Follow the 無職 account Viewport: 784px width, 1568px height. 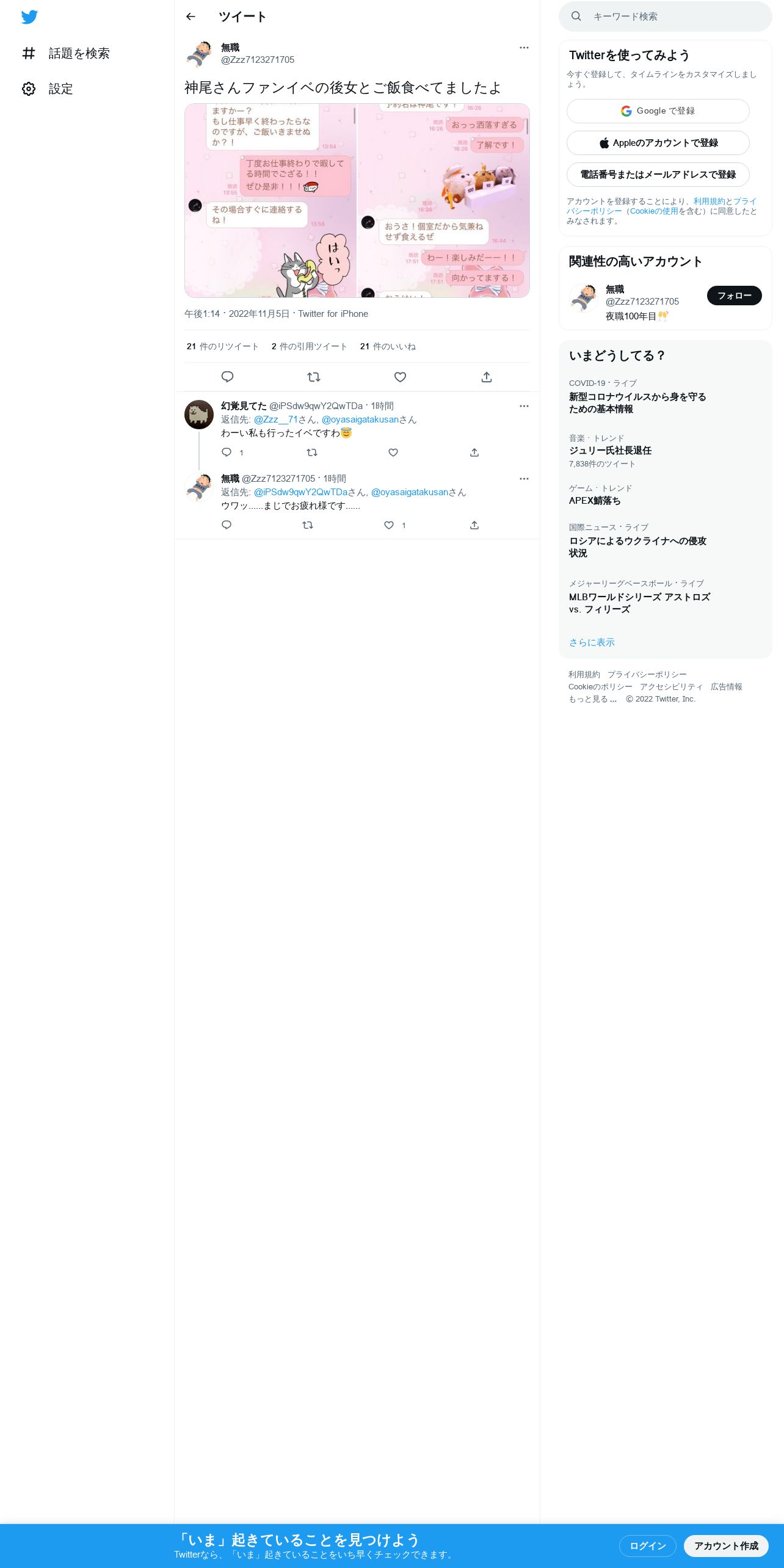pos(734,296)
